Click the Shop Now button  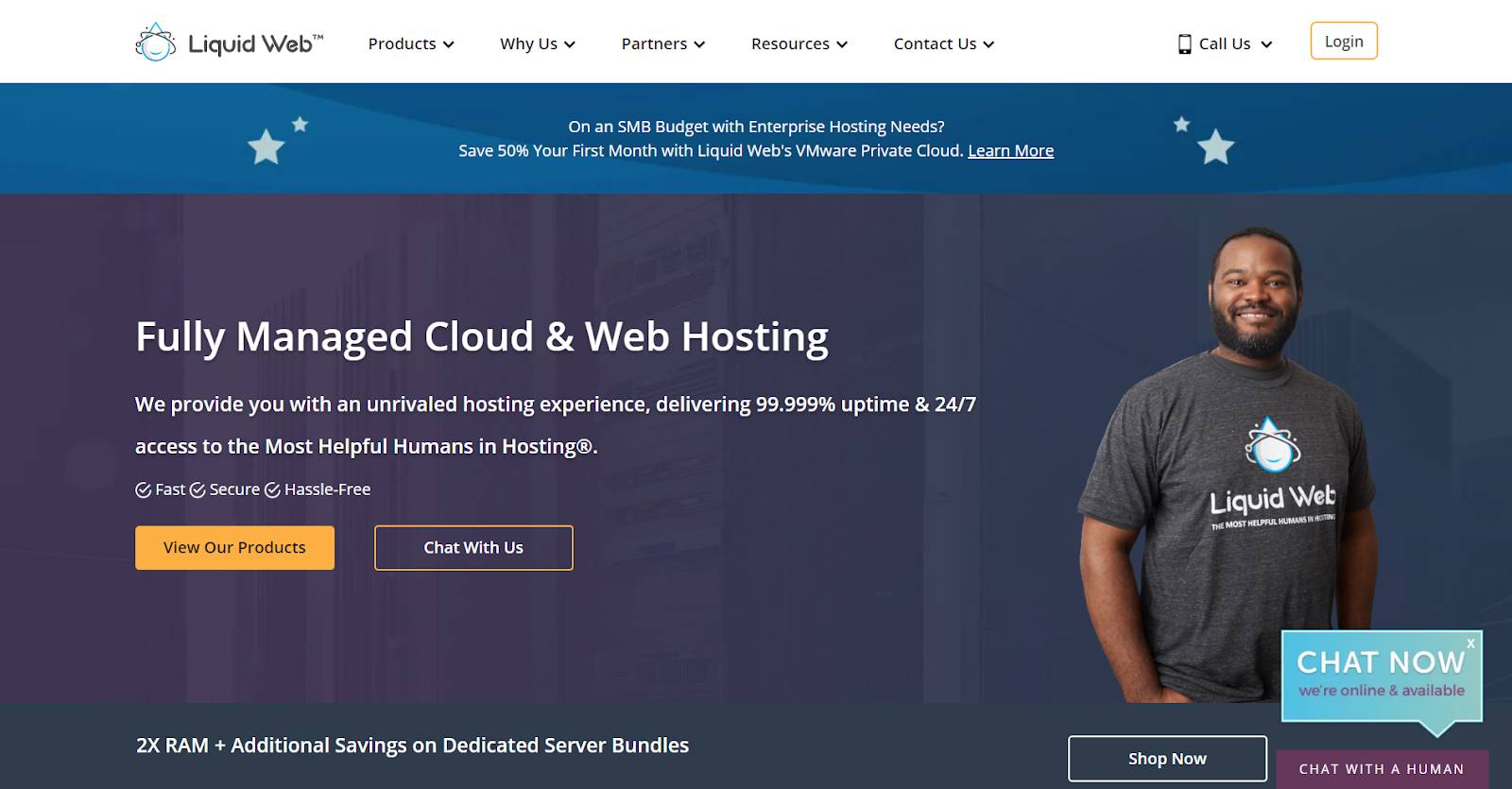(x=1167, y=759)
